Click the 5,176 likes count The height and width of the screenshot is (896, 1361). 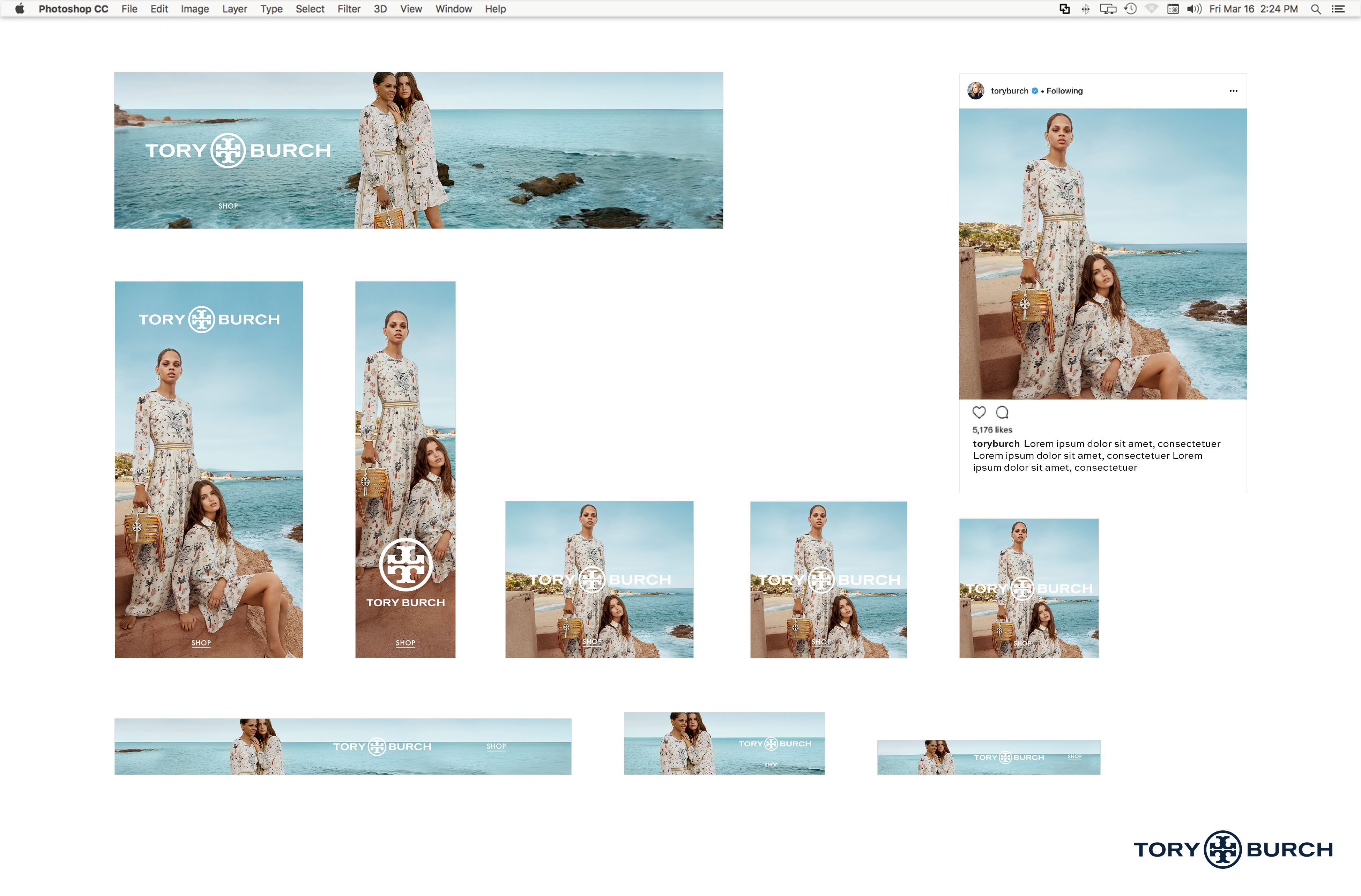(992, 430)
